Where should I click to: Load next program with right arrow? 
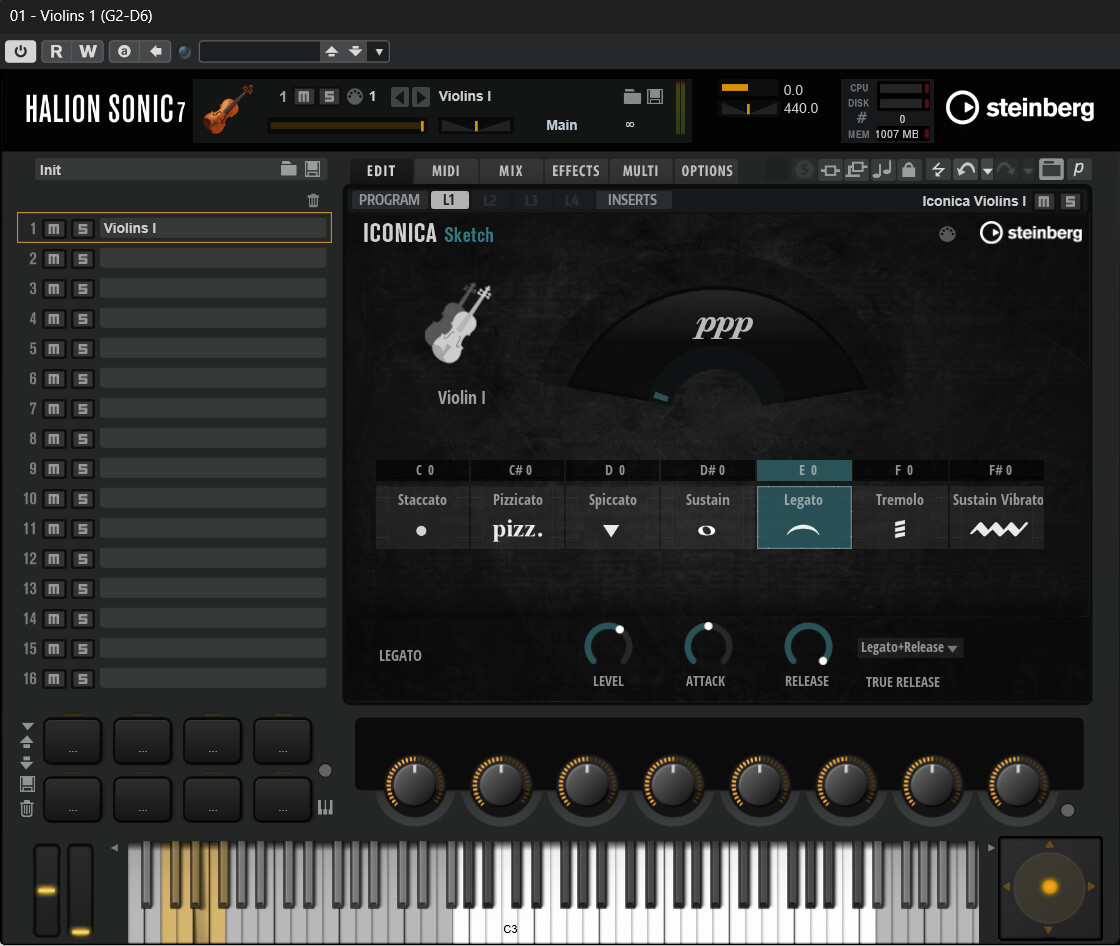tap(421, 97)
